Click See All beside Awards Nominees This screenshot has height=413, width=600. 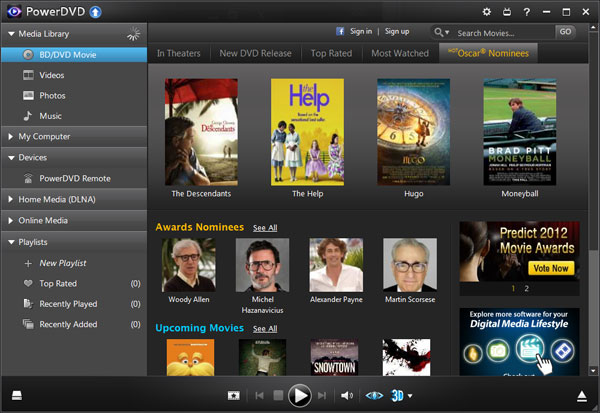[x=265, y=228]
